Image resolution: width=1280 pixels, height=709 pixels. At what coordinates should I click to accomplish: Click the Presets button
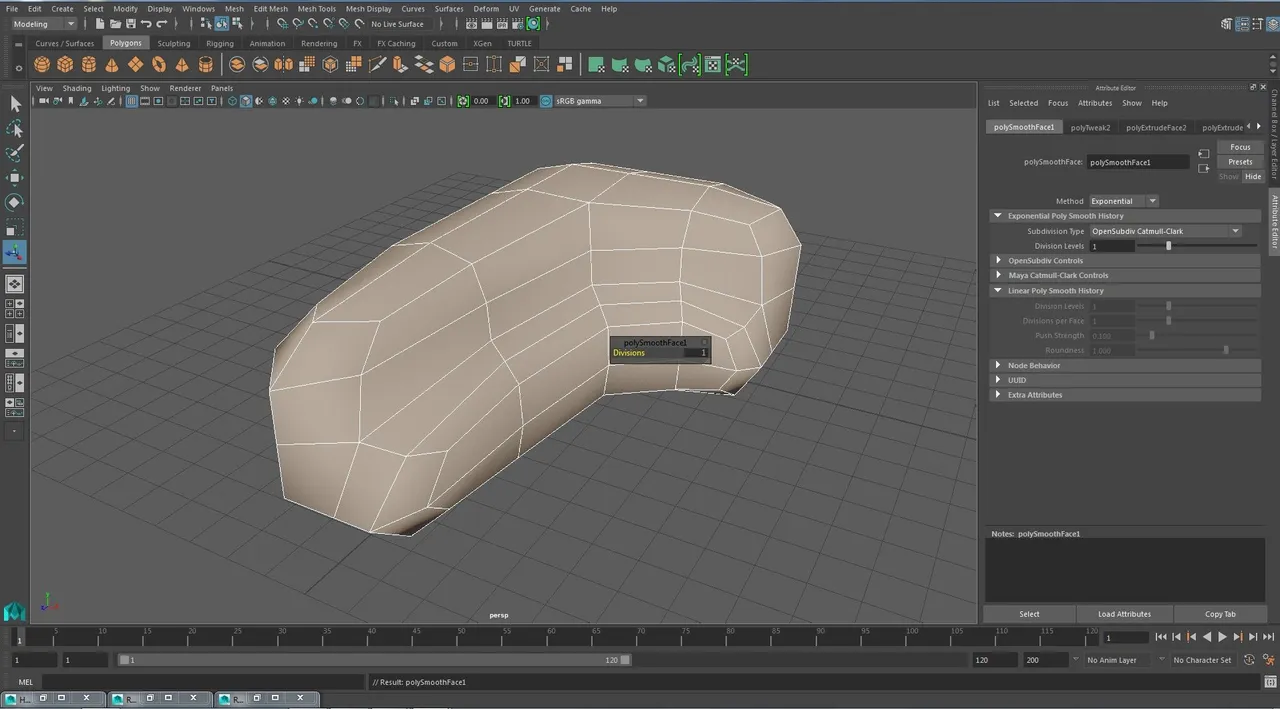pos(1240,162)
